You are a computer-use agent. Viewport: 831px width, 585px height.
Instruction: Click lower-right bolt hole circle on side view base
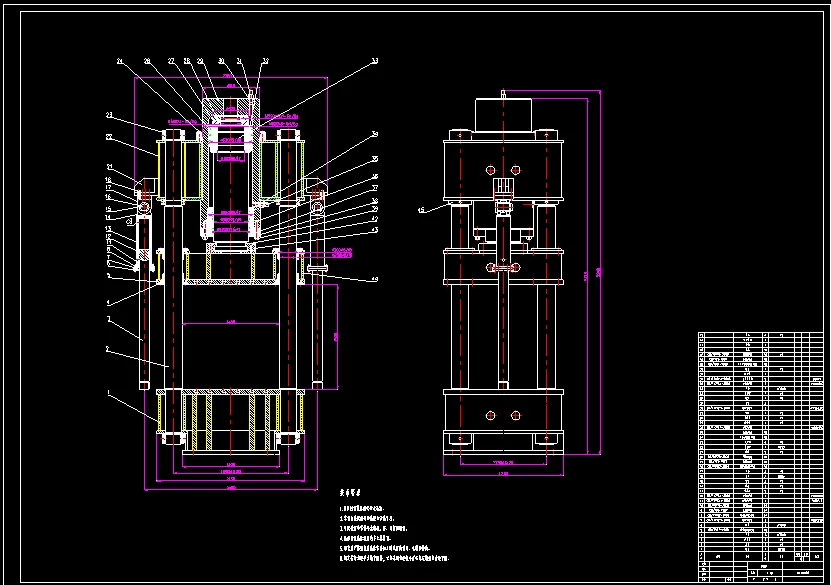[x=516, y=416]
